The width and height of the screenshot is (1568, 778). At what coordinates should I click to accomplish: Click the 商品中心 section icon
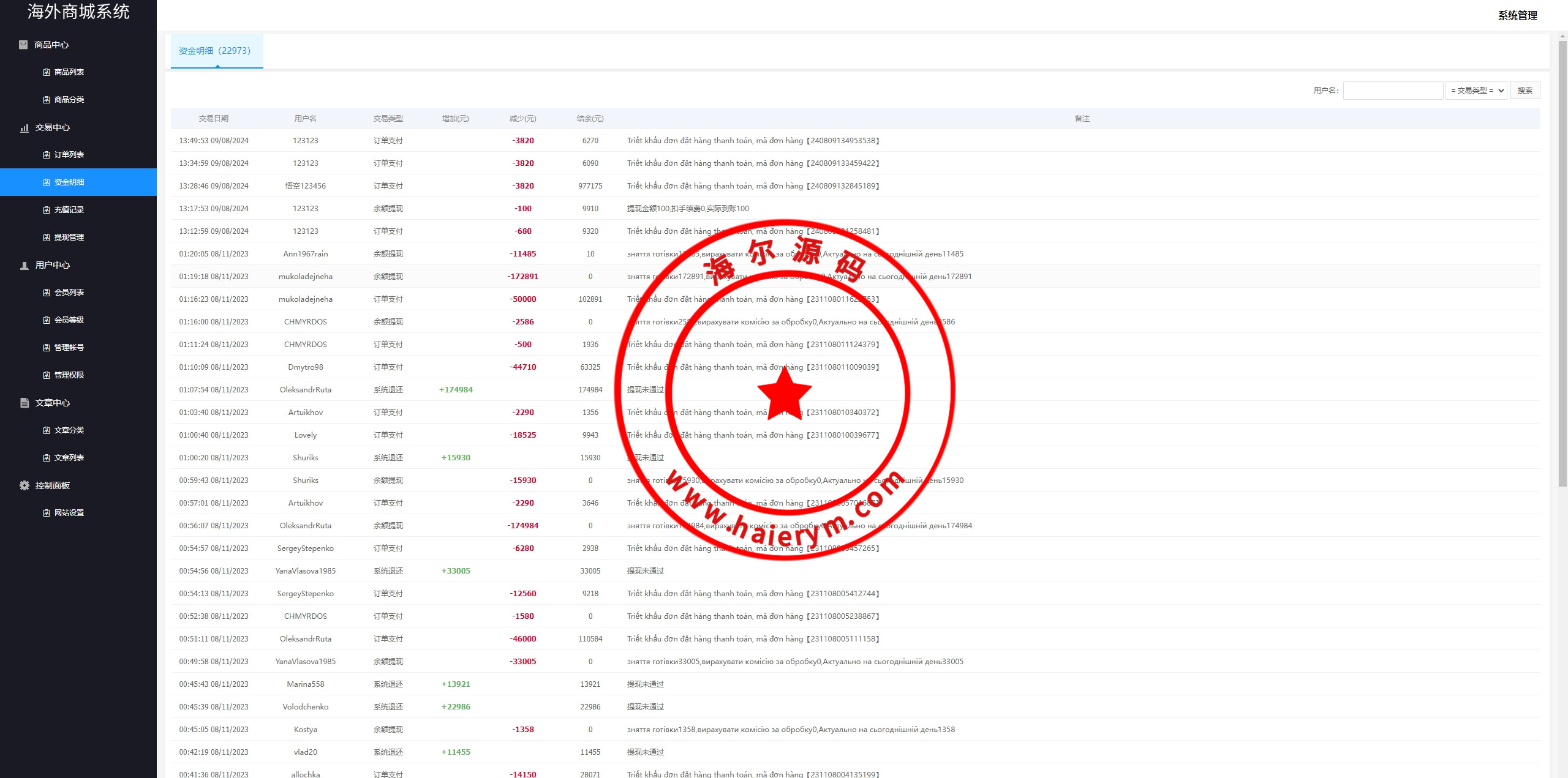pos(23,45)
